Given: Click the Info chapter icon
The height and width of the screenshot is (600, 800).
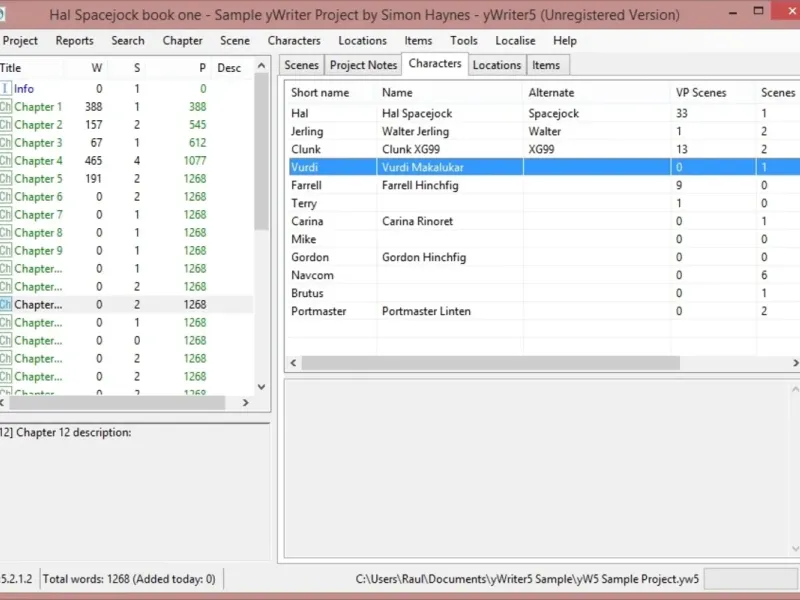Looking at the screenshot, I should pyautogui.click(x=5, y=89).
